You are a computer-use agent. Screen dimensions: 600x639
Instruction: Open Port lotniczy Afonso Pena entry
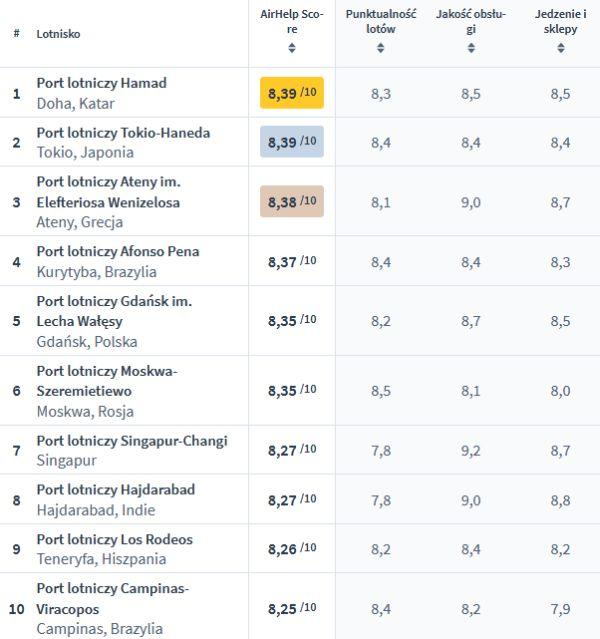pyautogui.click(x=117, y=251)
